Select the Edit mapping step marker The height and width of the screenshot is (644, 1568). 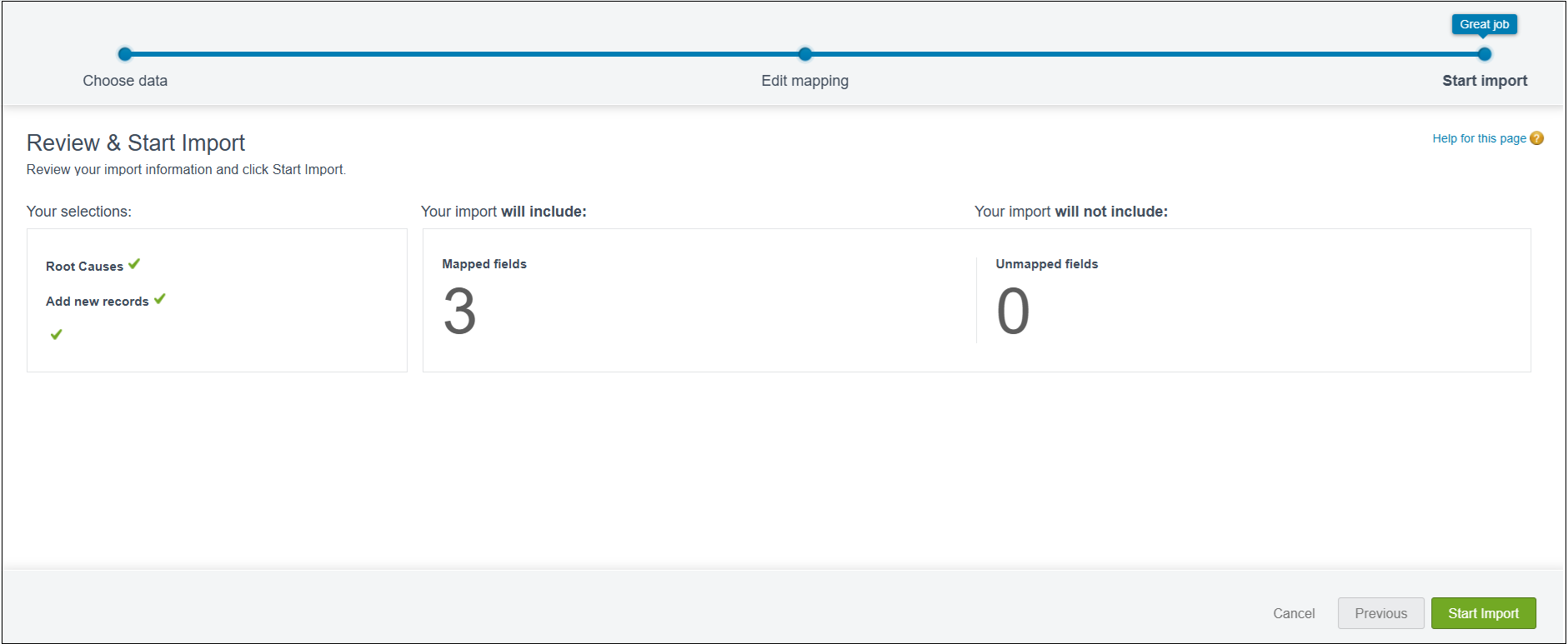(x=804, y=54)
